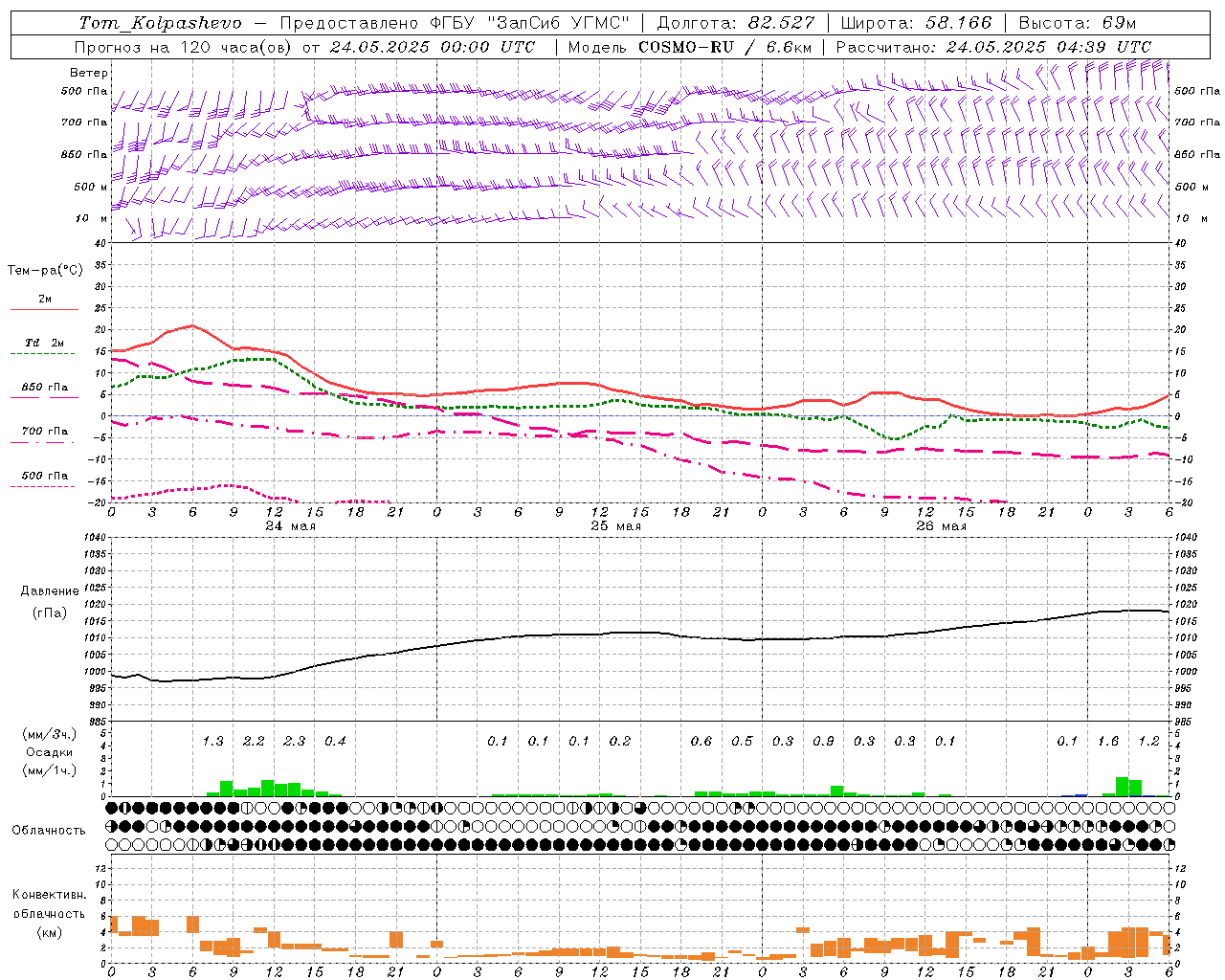Viewport: 1225px width, 980px height.
Task: Select the 'Модель COSMO-RU / 6.6км' model text
Action: [x=690, y=47]
